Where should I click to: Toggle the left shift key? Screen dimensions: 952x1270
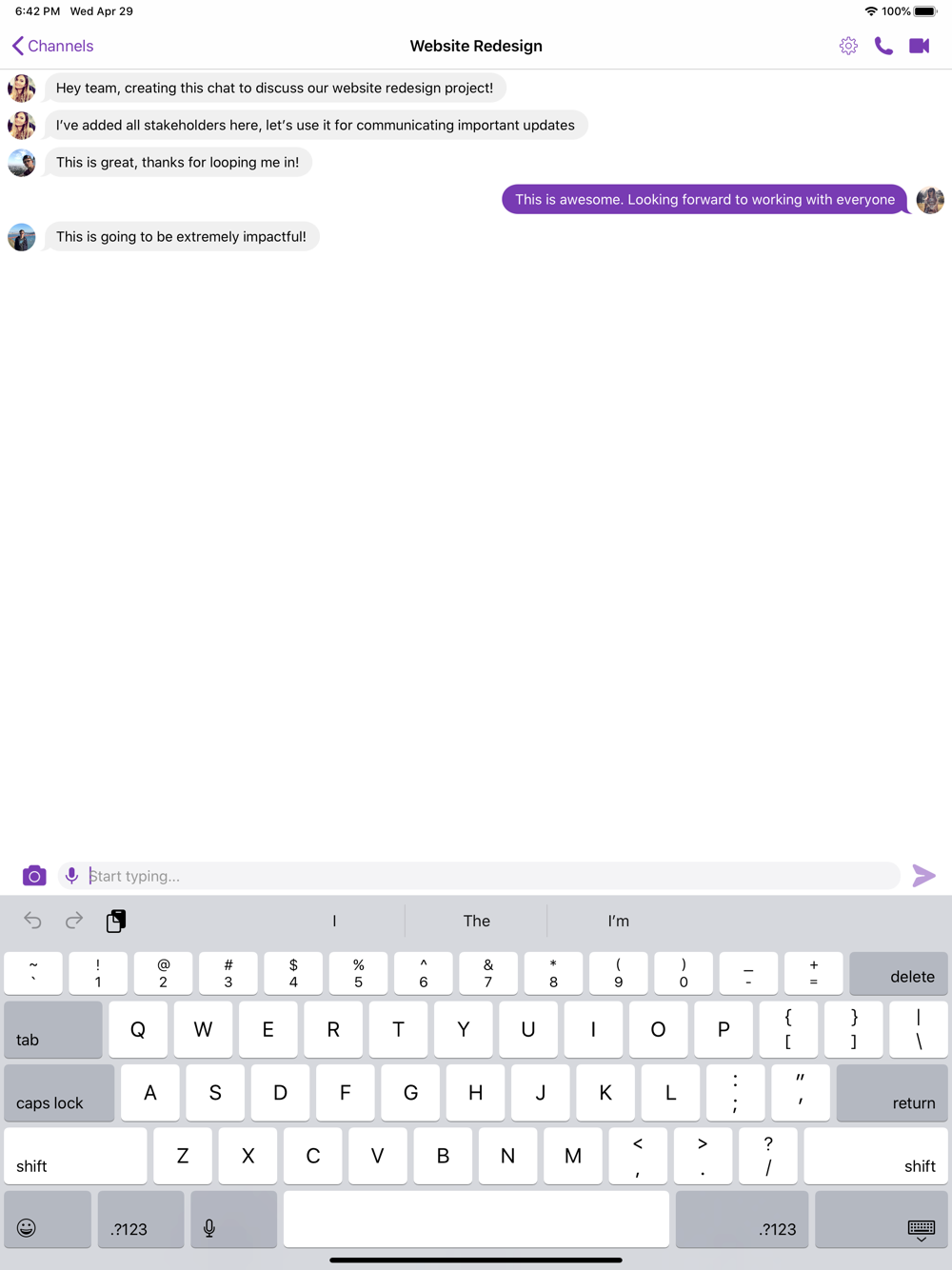point(76,1156)
